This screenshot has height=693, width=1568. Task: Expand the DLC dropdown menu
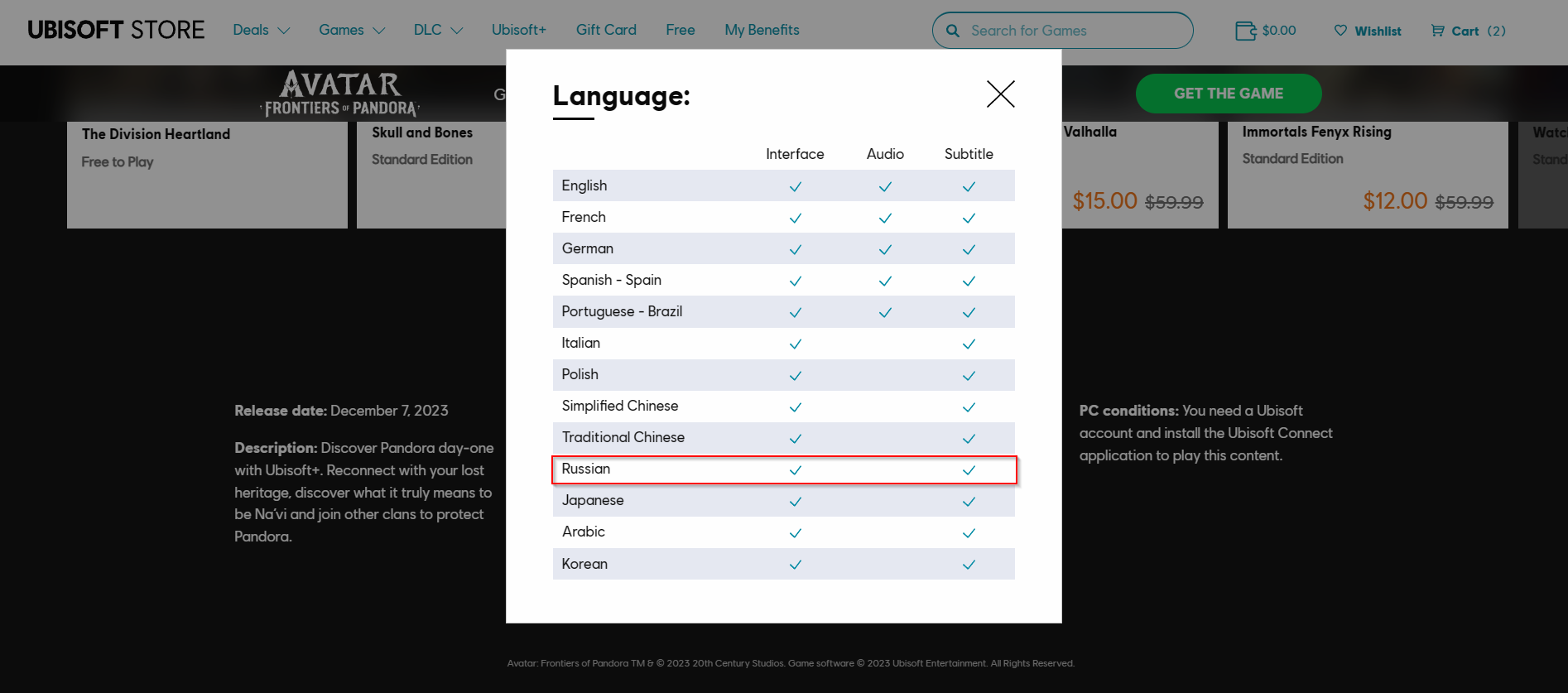[438, 30]
